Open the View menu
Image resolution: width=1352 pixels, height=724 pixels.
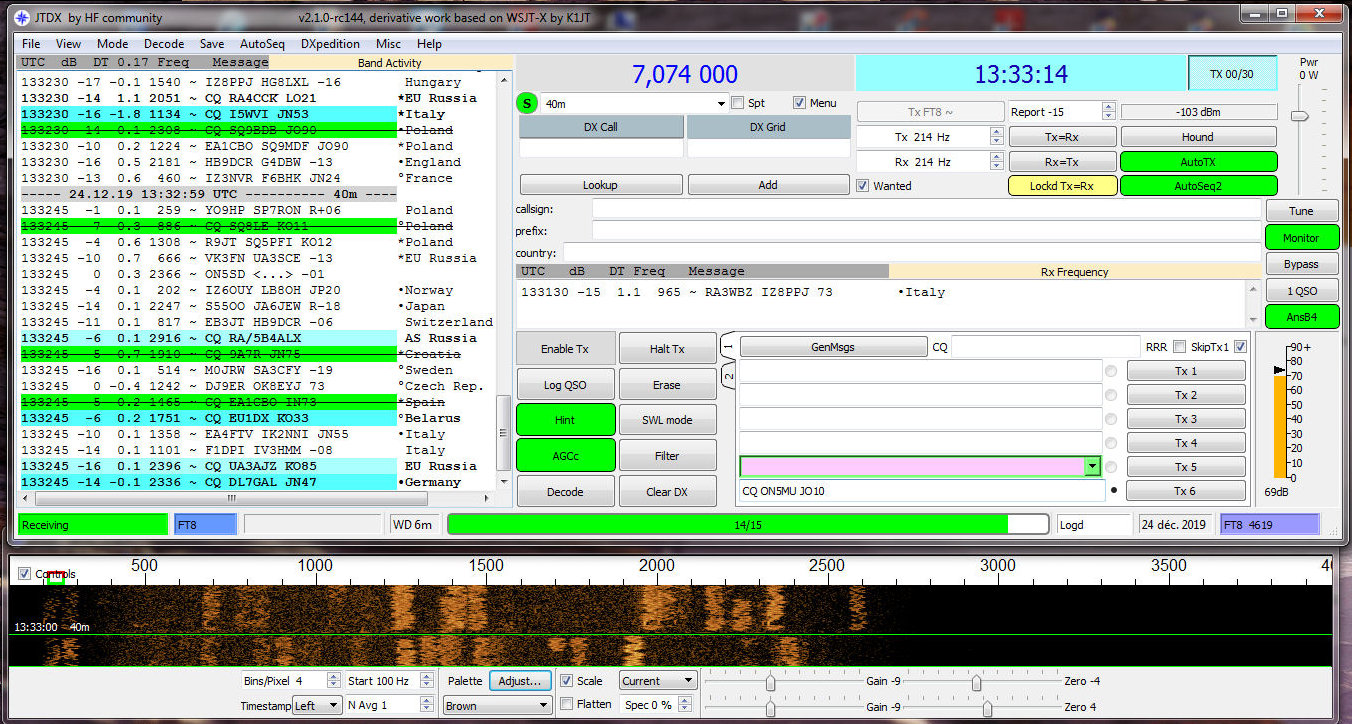(68, 44)
